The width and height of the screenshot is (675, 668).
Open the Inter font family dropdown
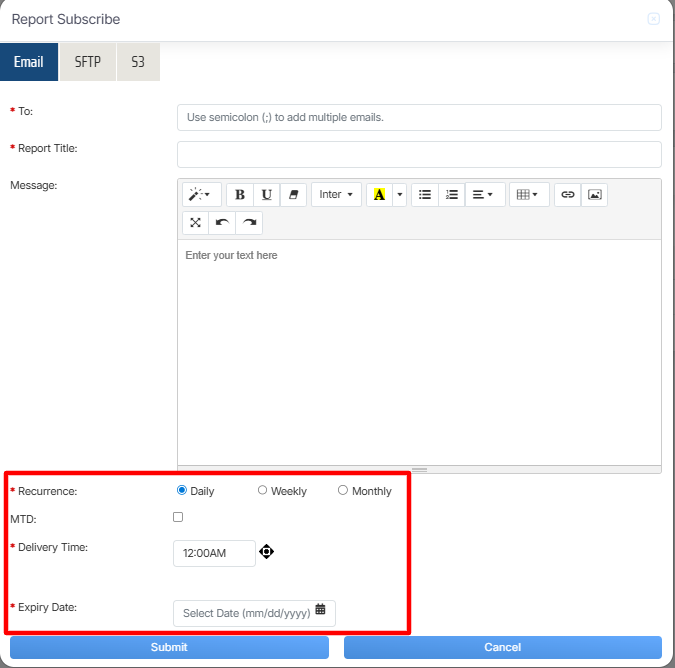point(336,195)
